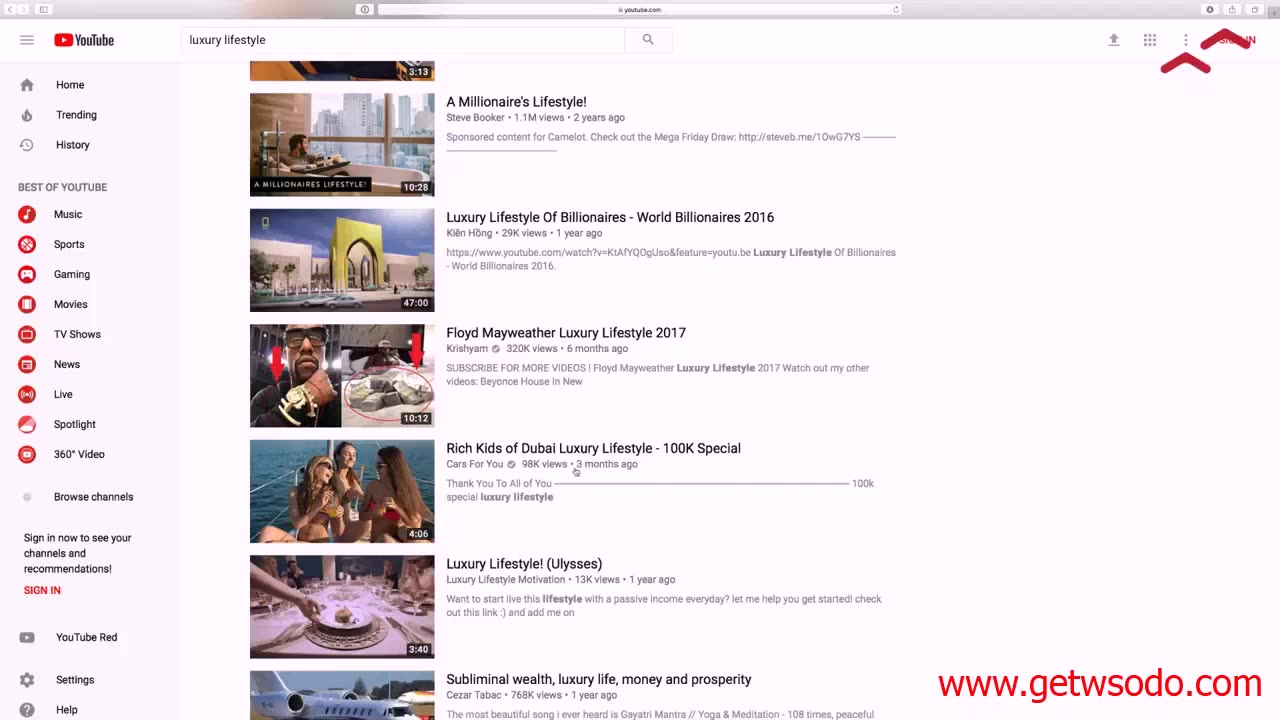Click the Live broadcast icon
The image size is (1280, 720).
[27, 394]
